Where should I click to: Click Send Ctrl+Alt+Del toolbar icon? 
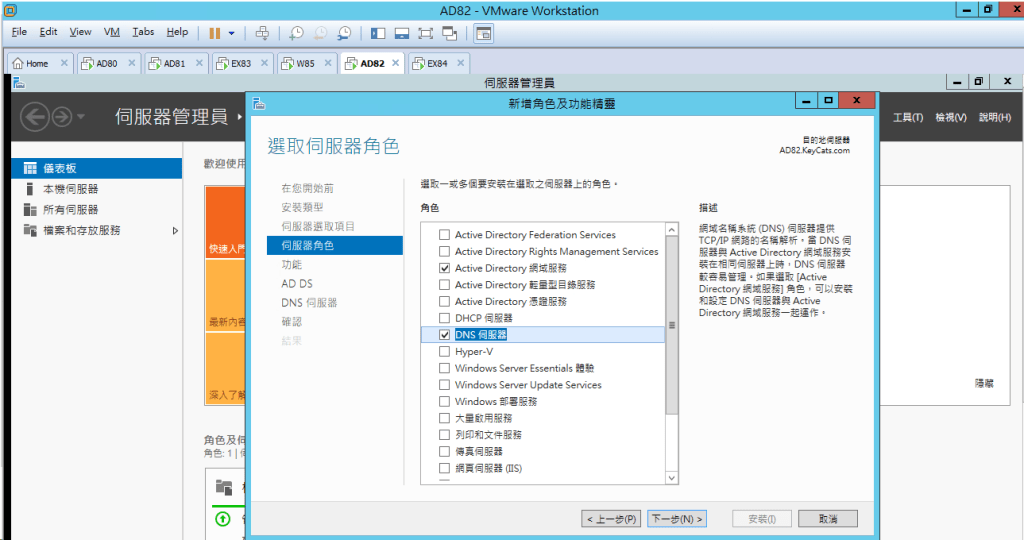click(x=262, y=33)
